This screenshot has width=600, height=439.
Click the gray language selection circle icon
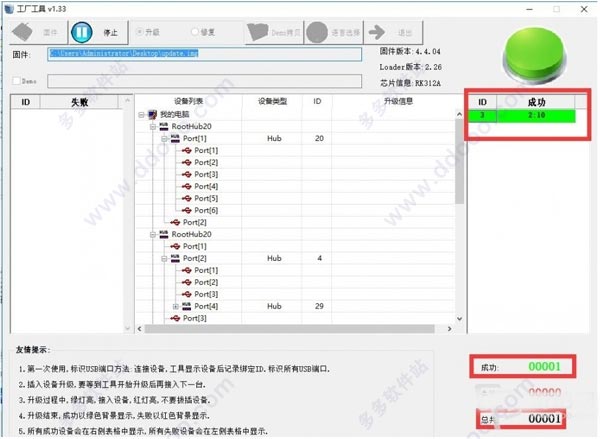pos(317,32)
